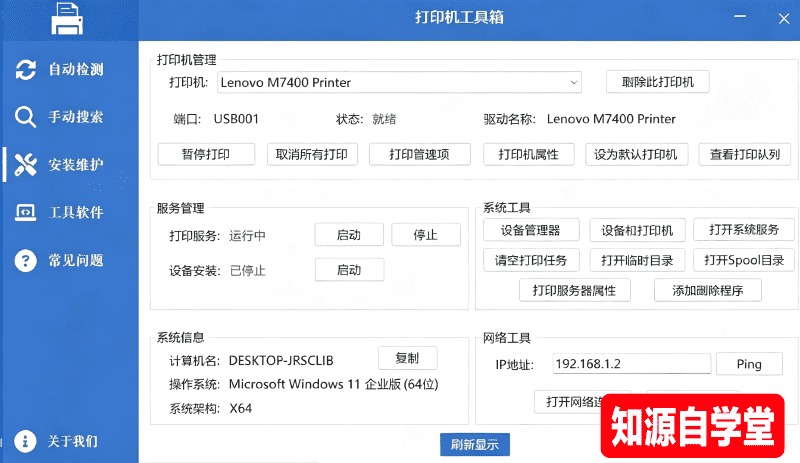The image size is (800, 463).
Task: Click 查看打印队列 button
Action: (x=745, y=154)
